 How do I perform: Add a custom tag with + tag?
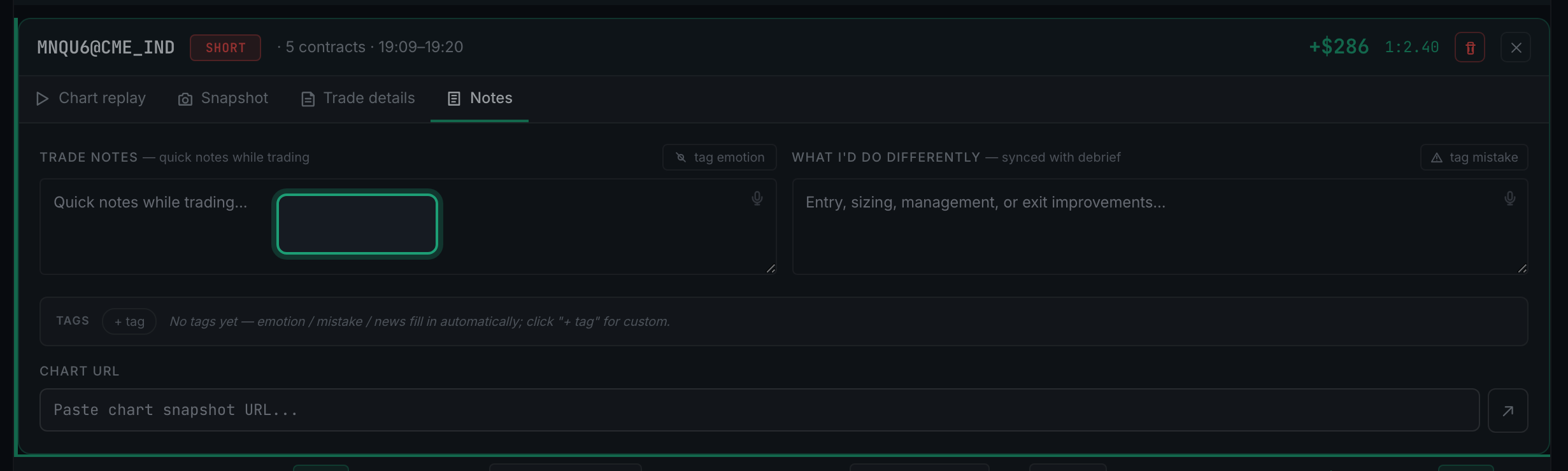click(x=129, y=321)
